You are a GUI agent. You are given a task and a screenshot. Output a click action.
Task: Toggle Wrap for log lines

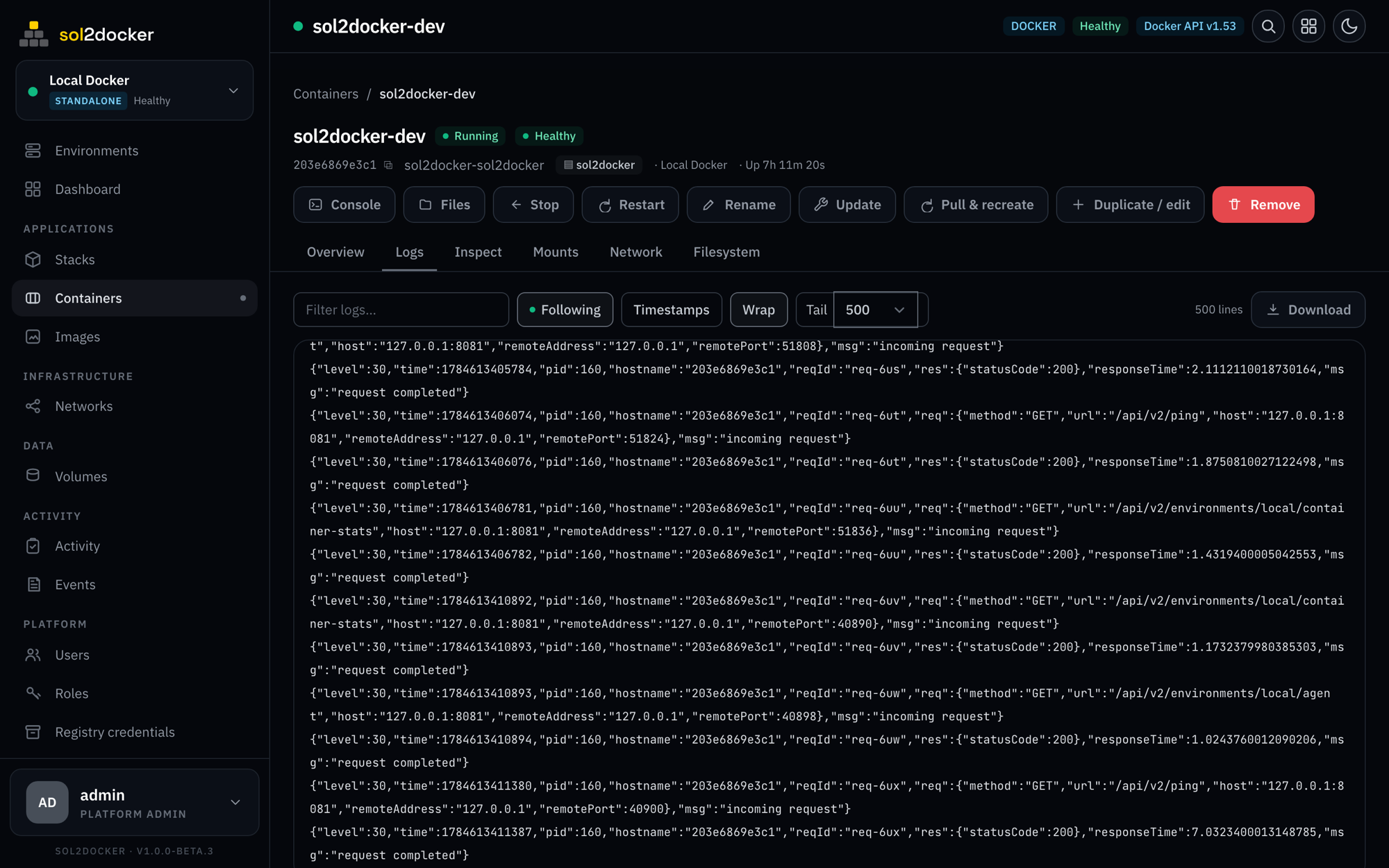758,310
